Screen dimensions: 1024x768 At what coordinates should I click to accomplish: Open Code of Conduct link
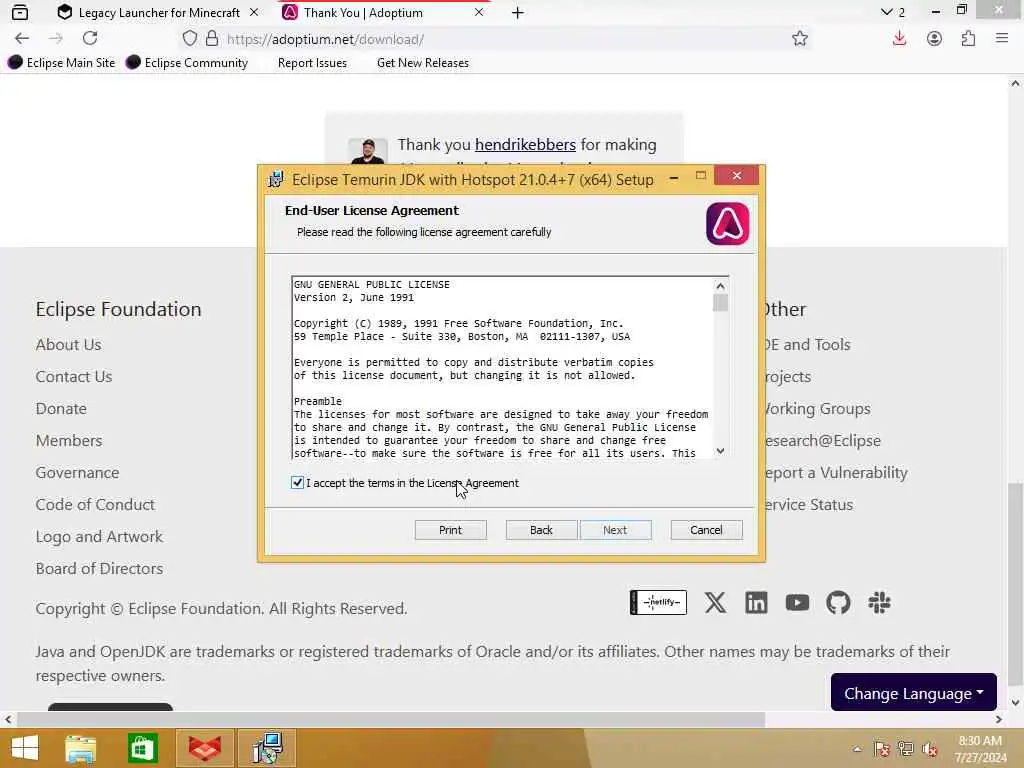point(95,504)
